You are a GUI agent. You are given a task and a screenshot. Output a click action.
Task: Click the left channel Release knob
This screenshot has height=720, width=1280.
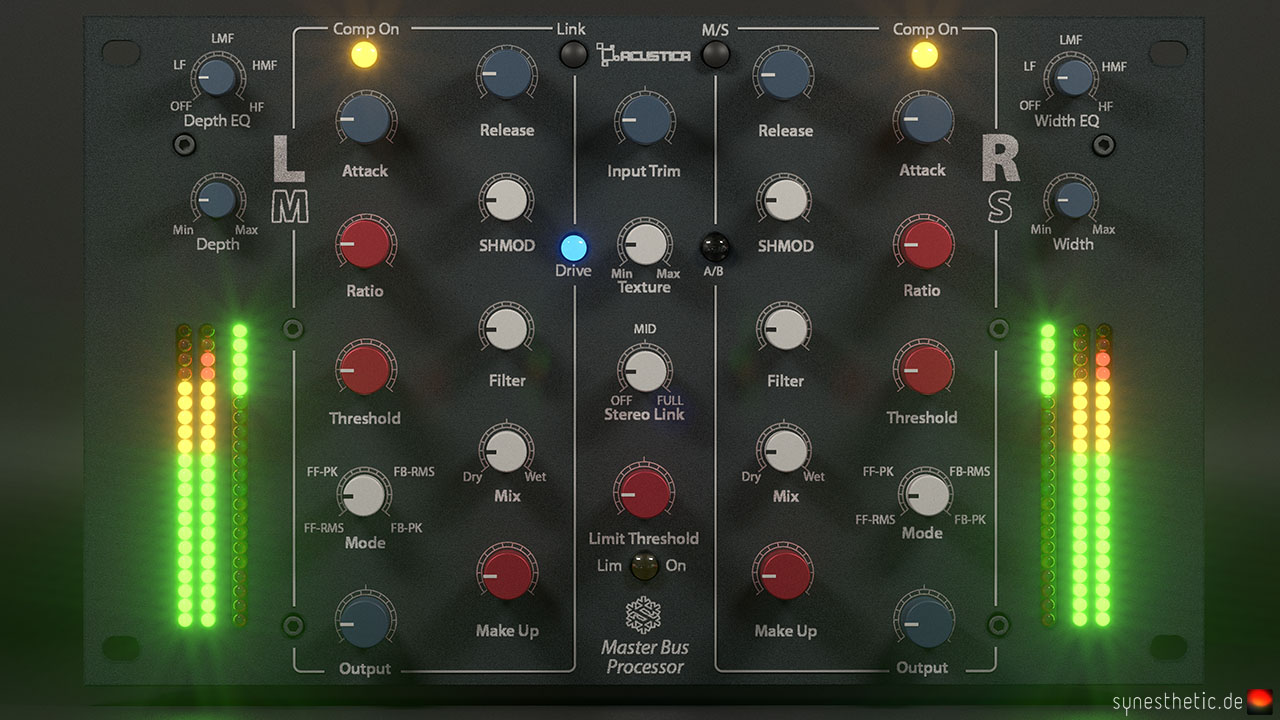[507, 74]
